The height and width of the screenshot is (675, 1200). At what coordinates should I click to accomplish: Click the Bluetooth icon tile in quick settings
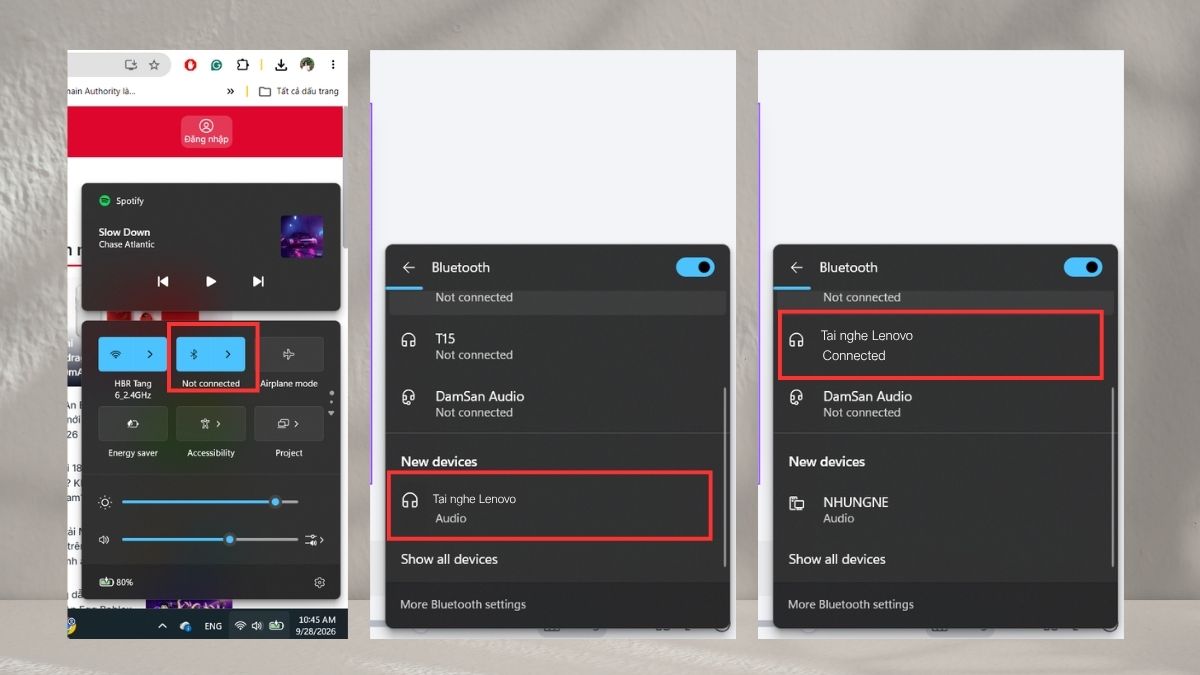point(194,354)
